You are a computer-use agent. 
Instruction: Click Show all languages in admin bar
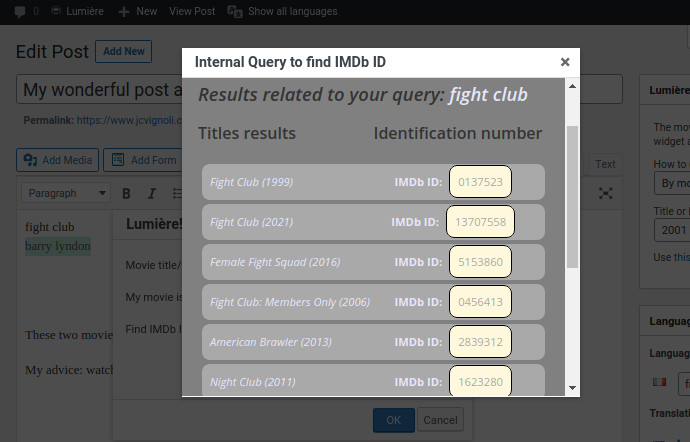click(x=292, y=11)
